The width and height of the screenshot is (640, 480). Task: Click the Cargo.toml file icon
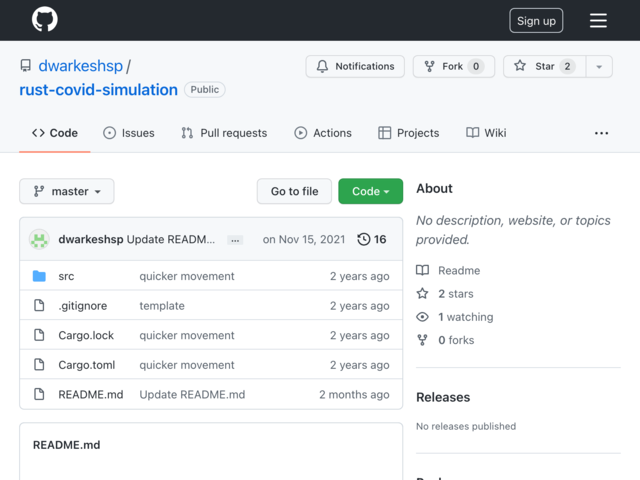(x=39, y=364)
